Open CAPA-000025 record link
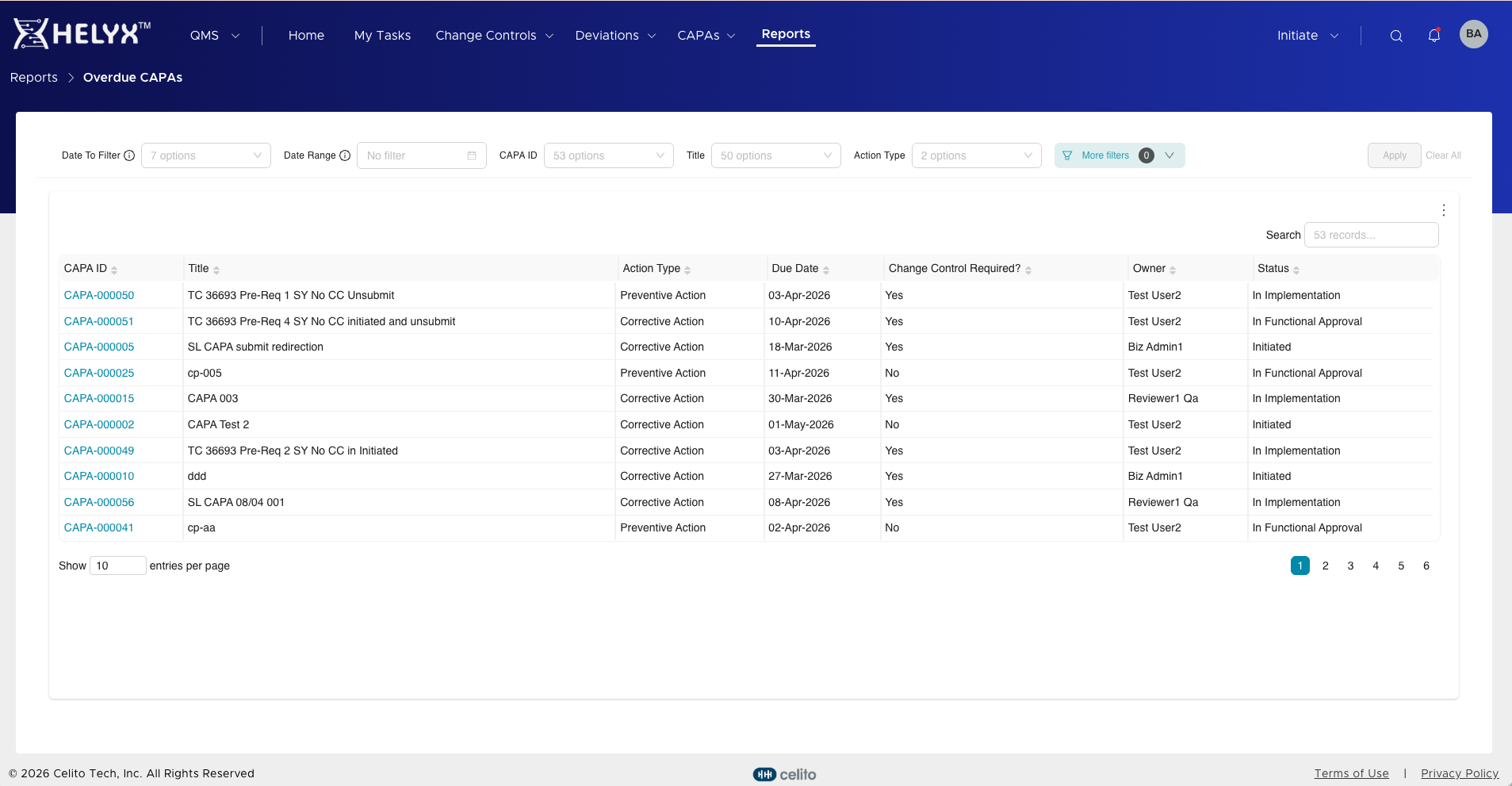 [99, 373]
